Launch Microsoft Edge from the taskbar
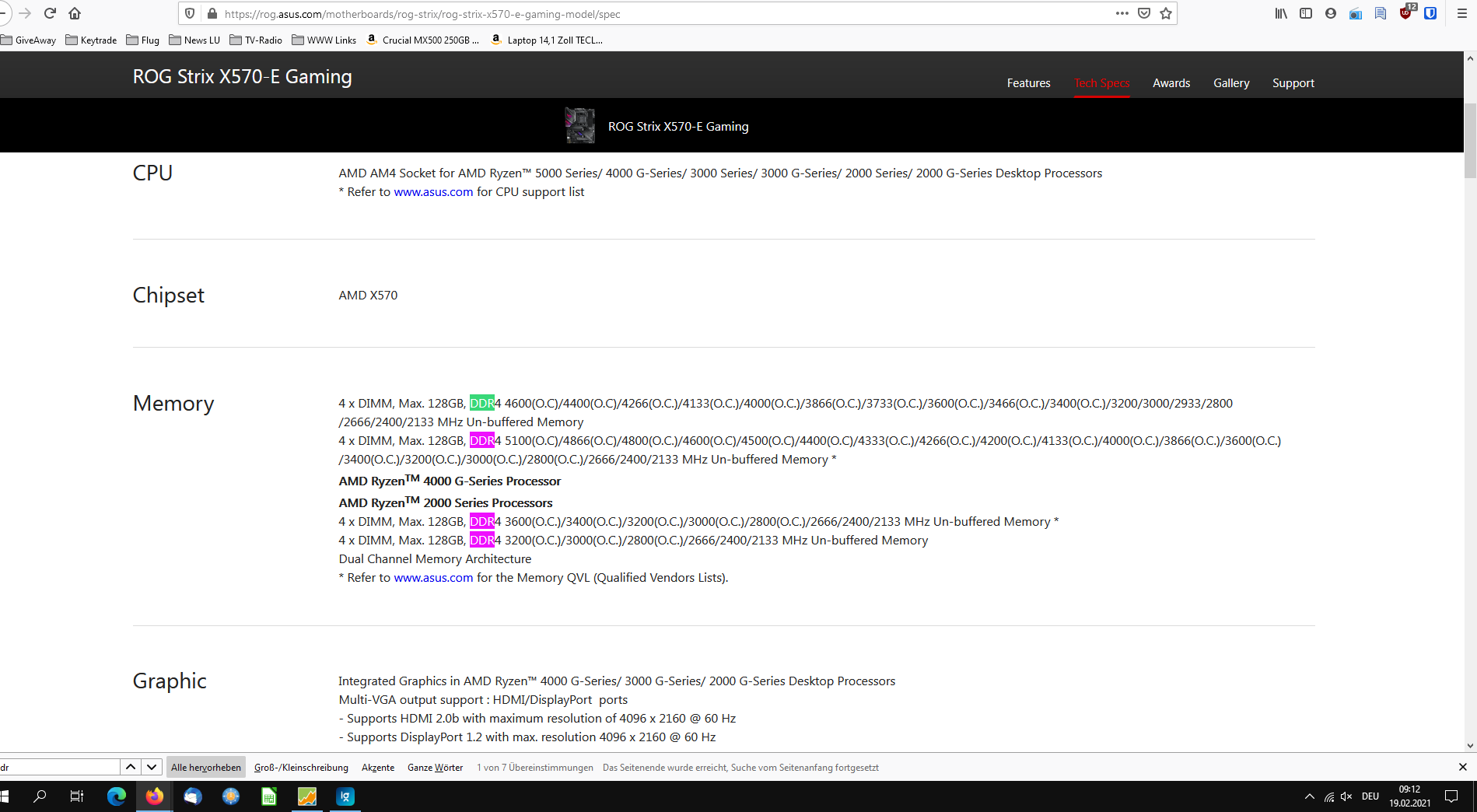The width and height of the screenshot is (1477, 812). [116, 796]
